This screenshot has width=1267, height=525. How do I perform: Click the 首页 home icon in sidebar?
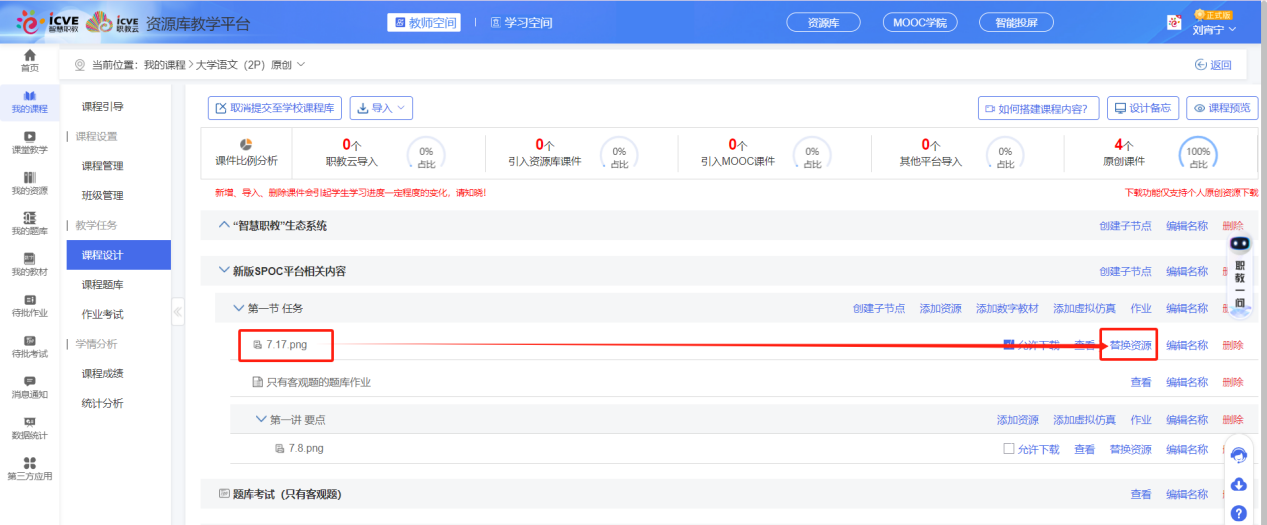coord(30,59)
